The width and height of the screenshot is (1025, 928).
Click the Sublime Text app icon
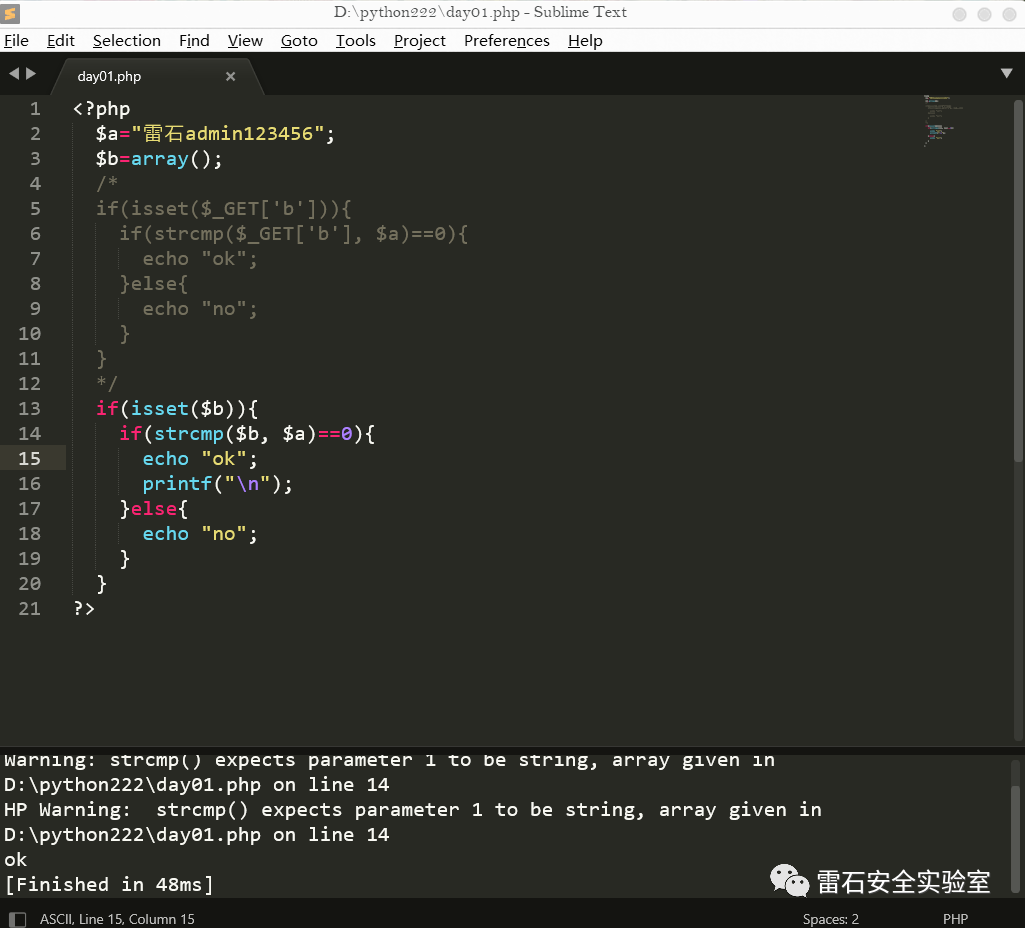click(12, 13)
